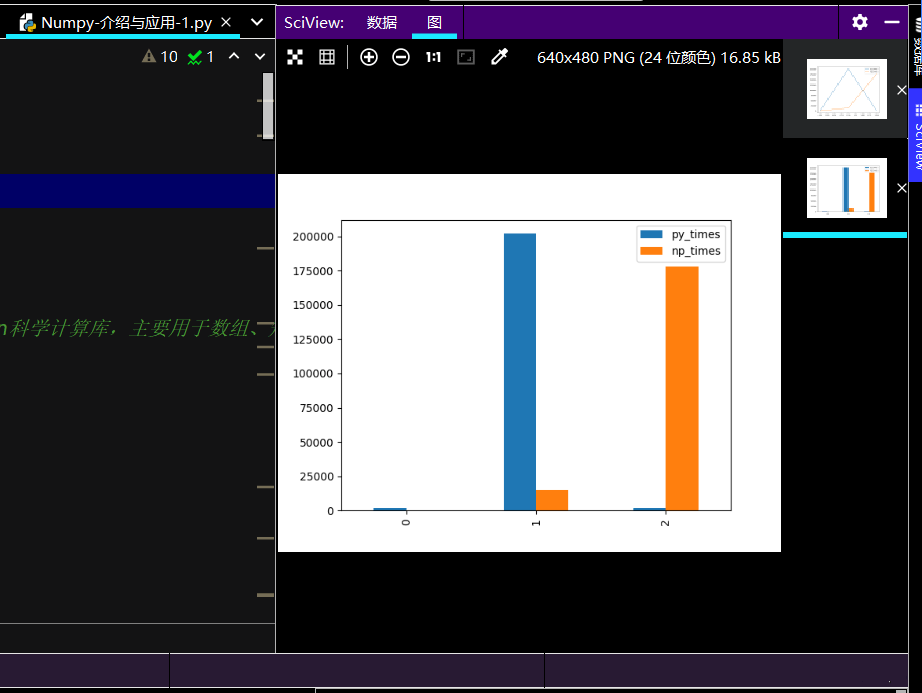Select the 图 tab in SciView
The image size is (922, 693).
pos(434,22)
